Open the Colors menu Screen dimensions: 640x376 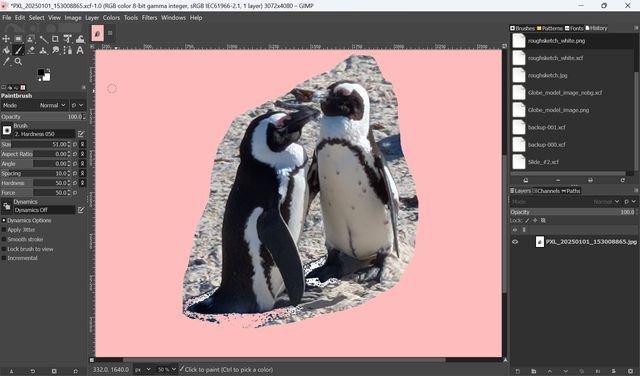(x=111, y=18)
